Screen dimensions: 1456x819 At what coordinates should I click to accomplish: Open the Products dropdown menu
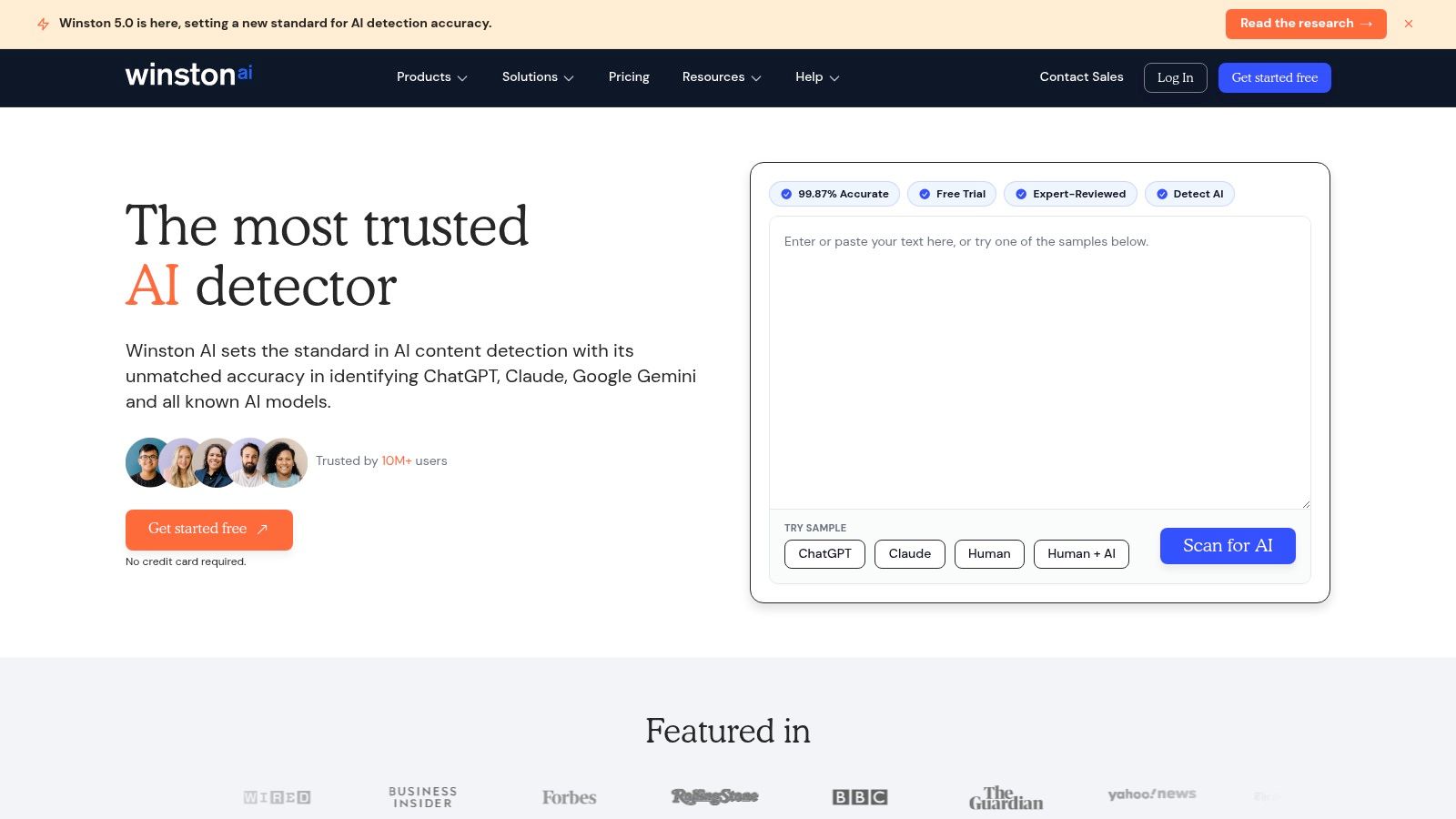click(432, 77)
